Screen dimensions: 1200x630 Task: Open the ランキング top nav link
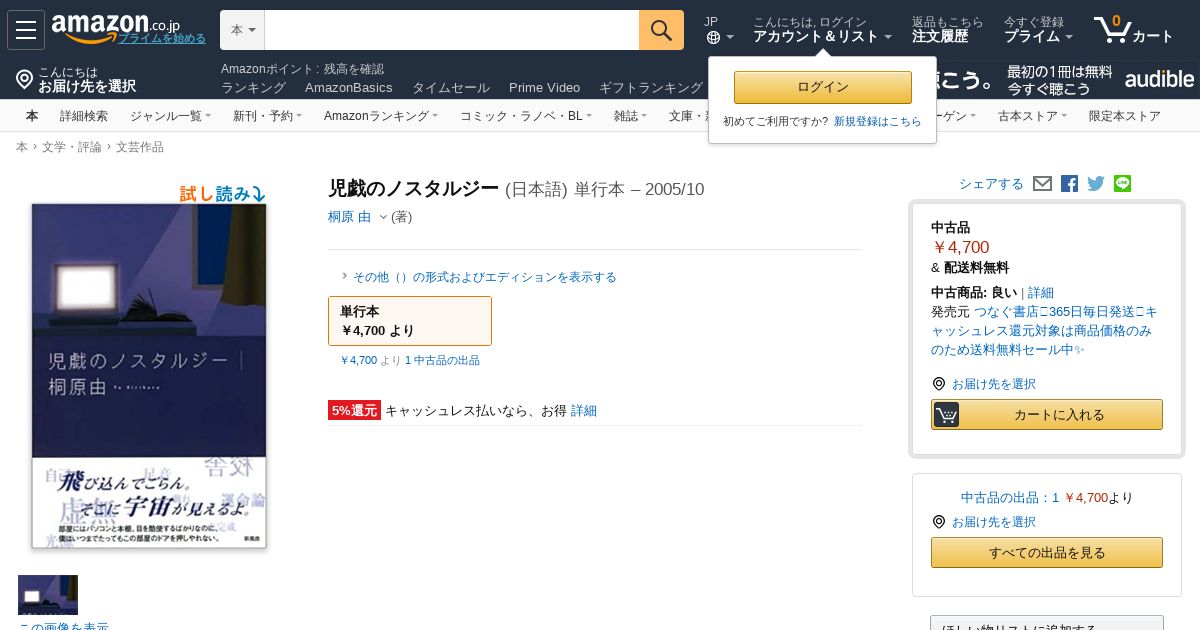coord(253,88)
